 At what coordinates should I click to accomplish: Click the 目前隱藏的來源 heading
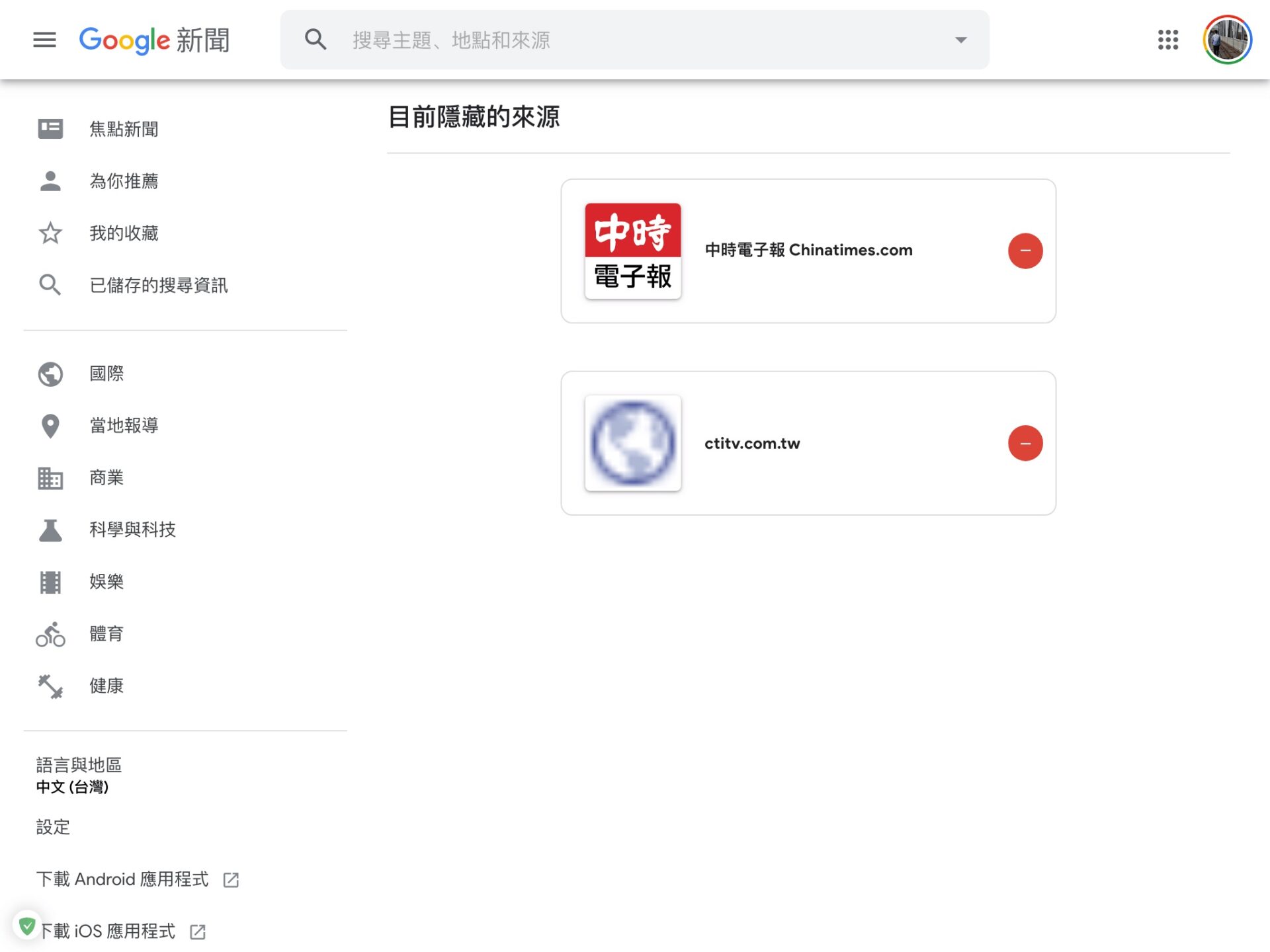[474, 117]
